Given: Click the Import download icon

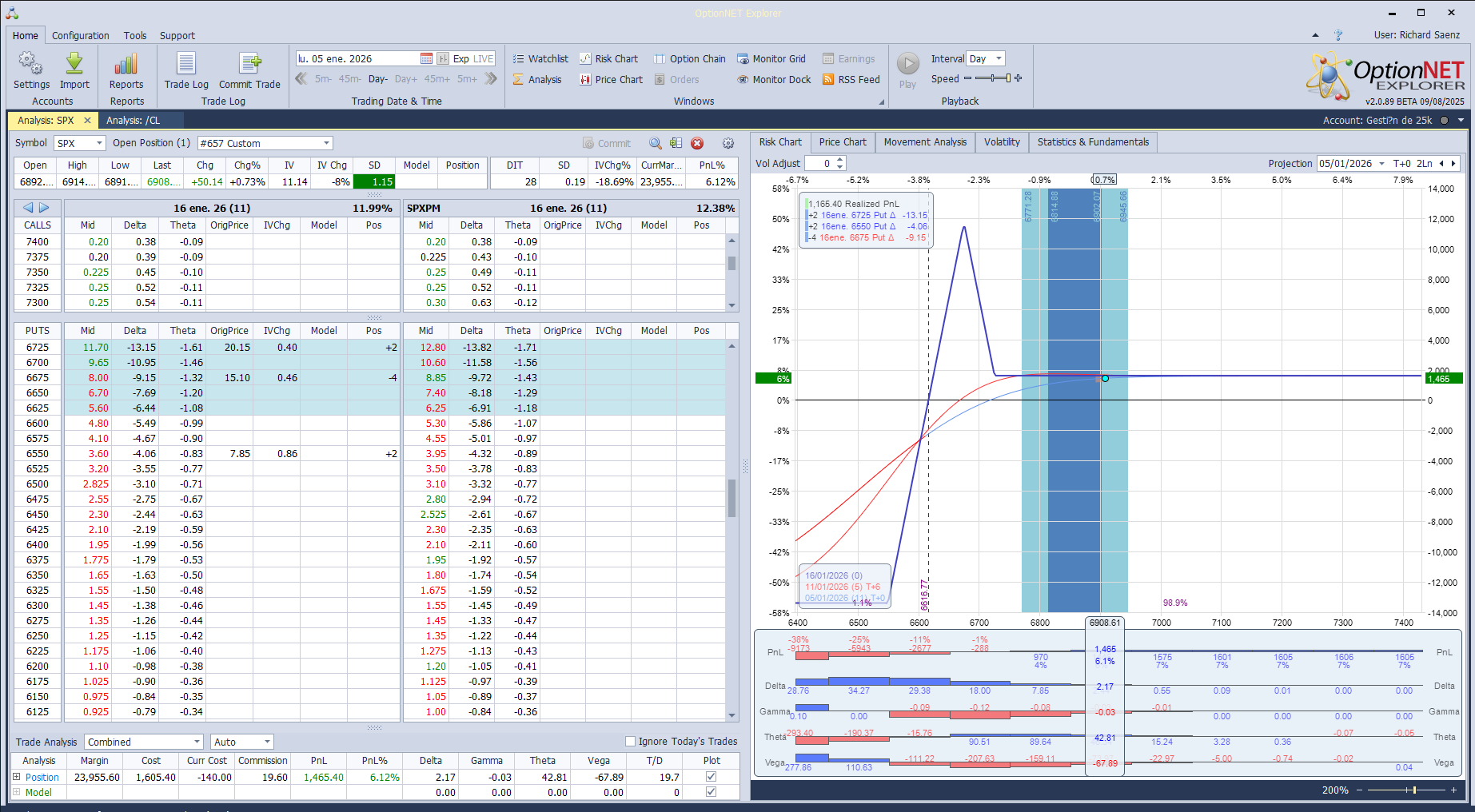Looking at the screenshot, I should point(74,65).
